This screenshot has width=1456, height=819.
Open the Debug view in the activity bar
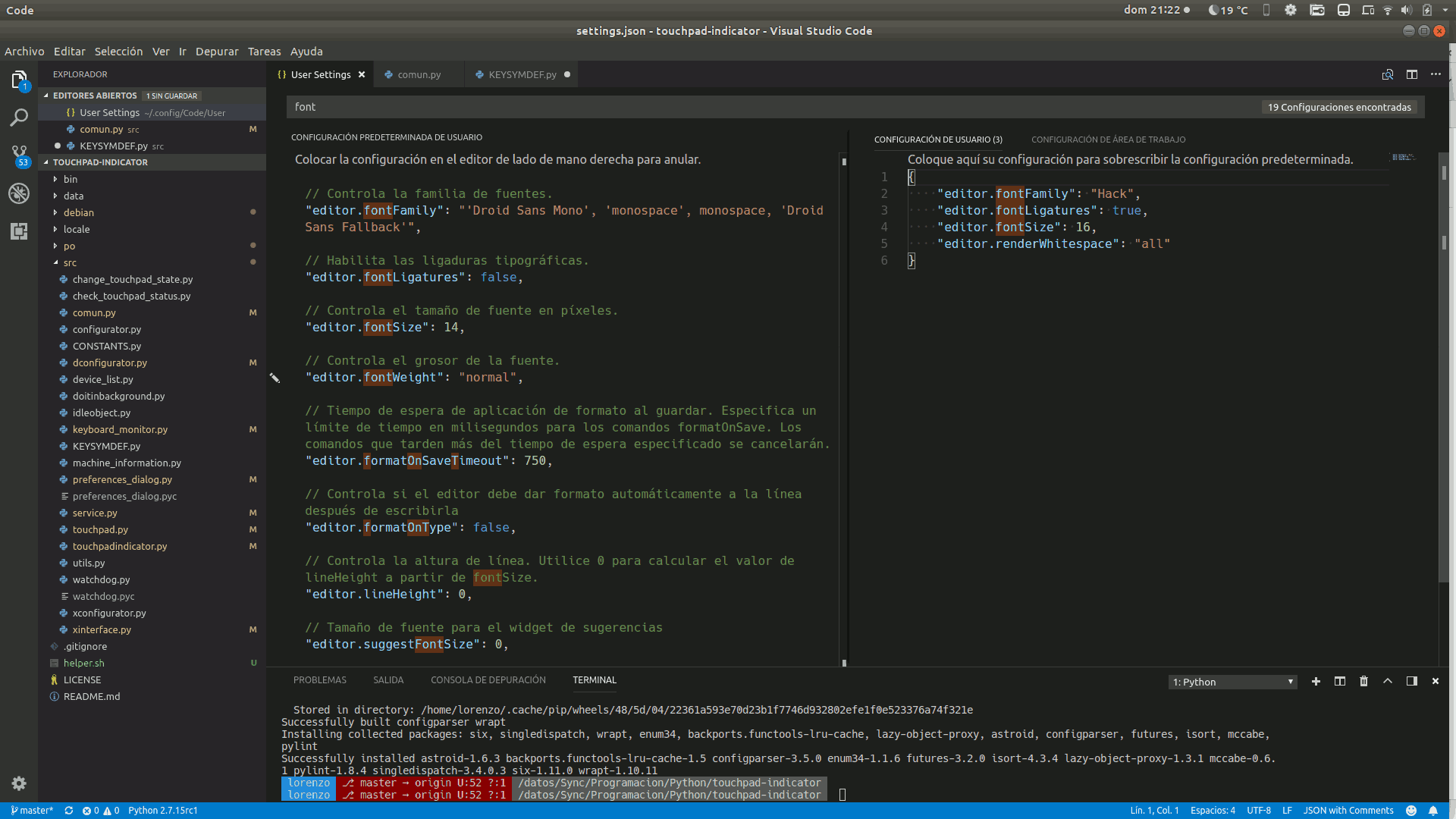tap(19, 193)
